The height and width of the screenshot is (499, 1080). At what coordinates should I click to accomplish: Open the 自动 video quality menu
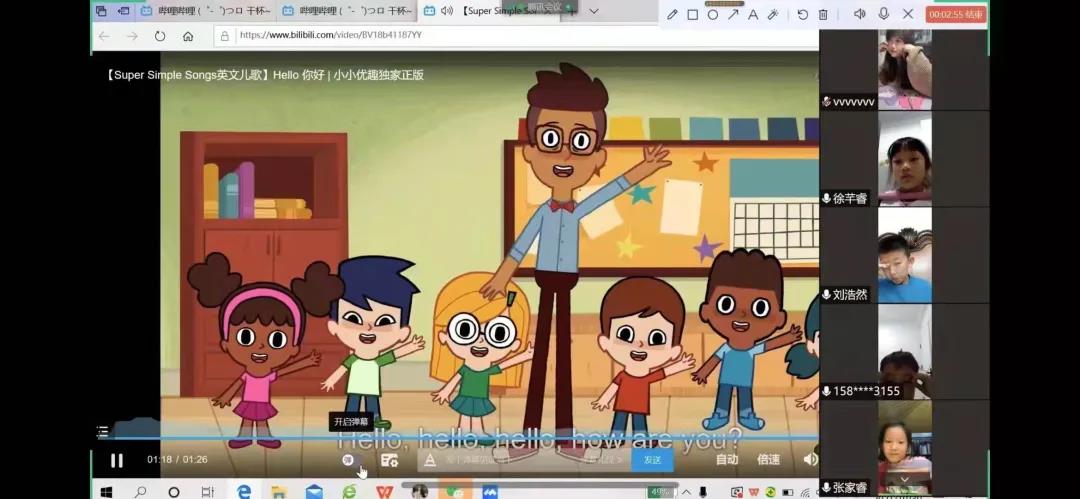[x=727, y=460]
